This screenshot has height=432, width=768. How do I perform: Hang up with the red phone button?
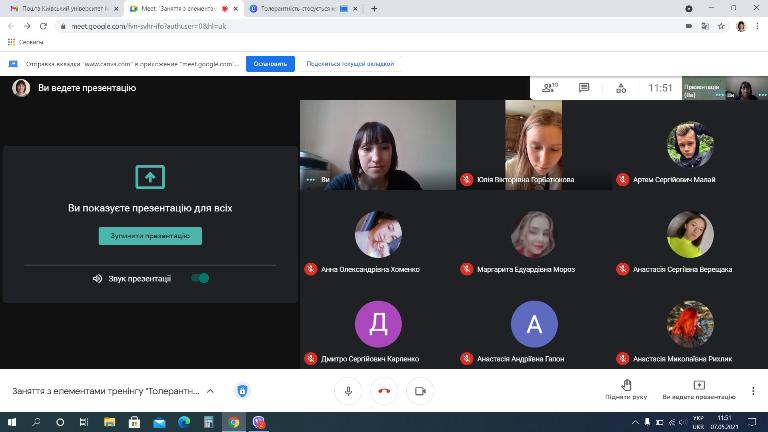pos(384,391)
